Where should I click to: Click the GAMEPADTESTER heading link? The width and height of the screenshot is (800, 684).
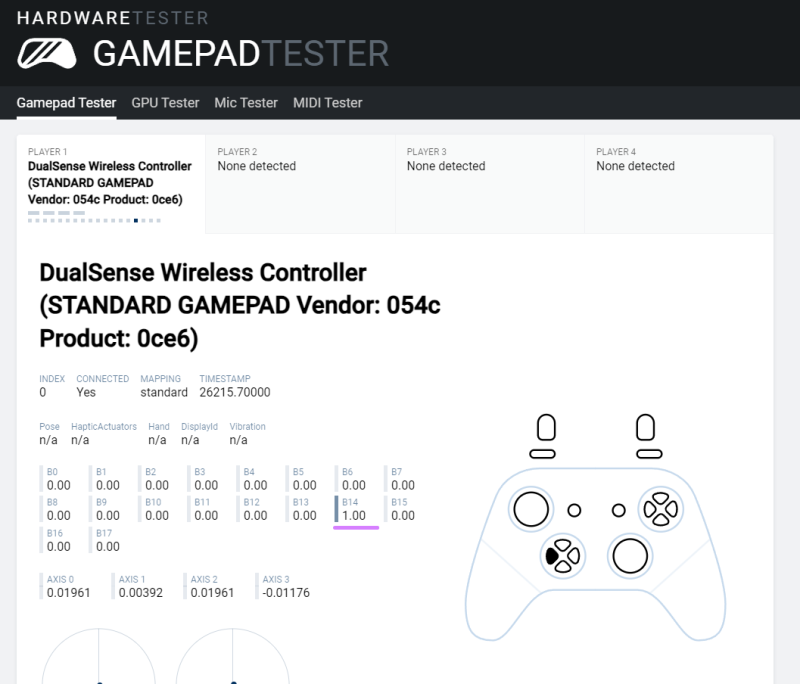(x=241, y=54)
